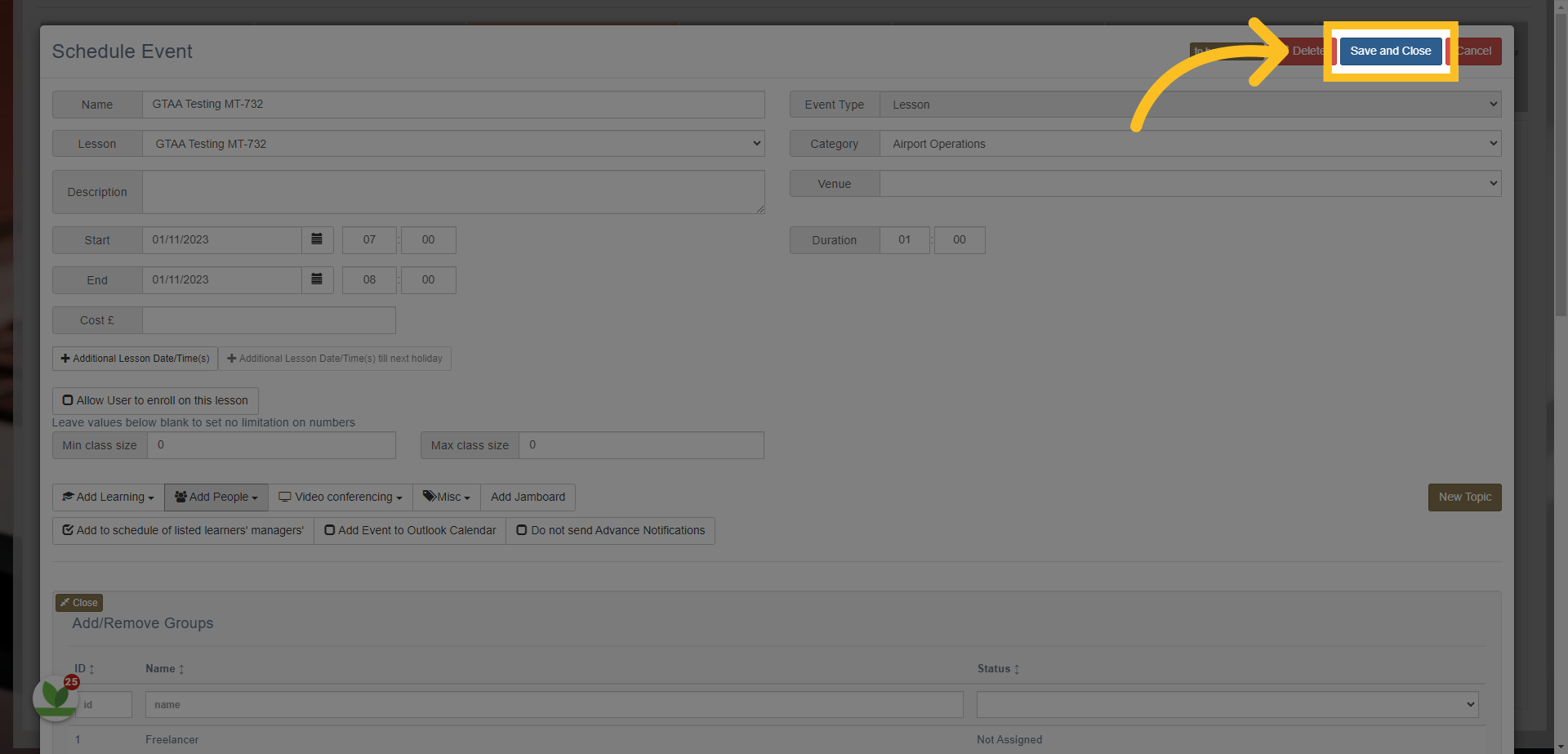1568x754 pixels.
Task: Add Additional Lesson Date/Time(s) till next holiday
Action: pyautogui.click(x=335, y=359)
